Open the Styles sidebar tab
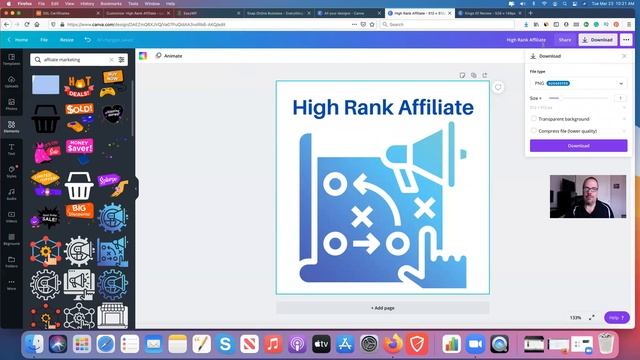640x360 pixels. tap(11, 172)
